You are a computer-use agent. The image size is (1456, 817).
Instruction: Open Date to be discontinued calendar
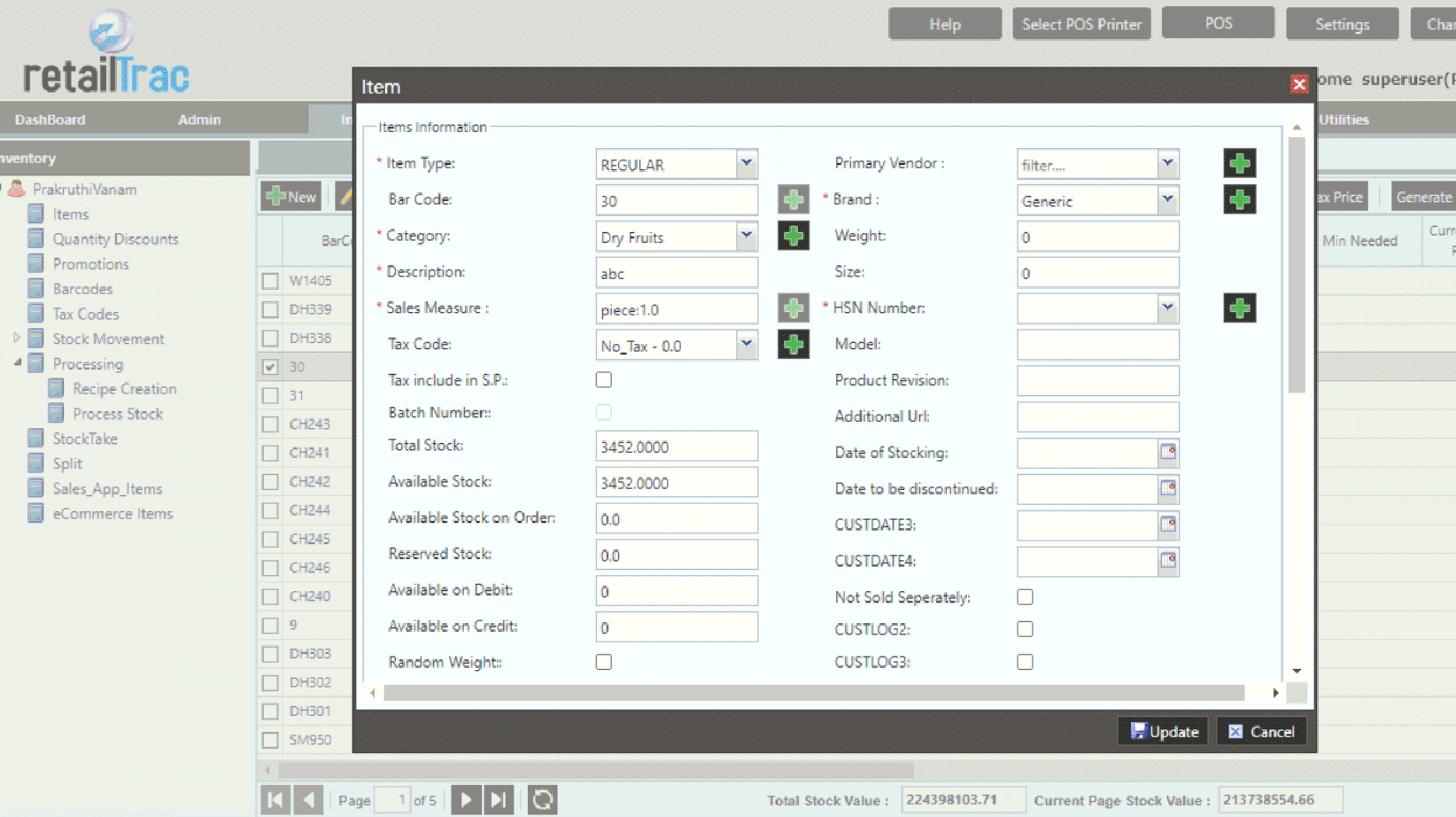(1168, 489)
